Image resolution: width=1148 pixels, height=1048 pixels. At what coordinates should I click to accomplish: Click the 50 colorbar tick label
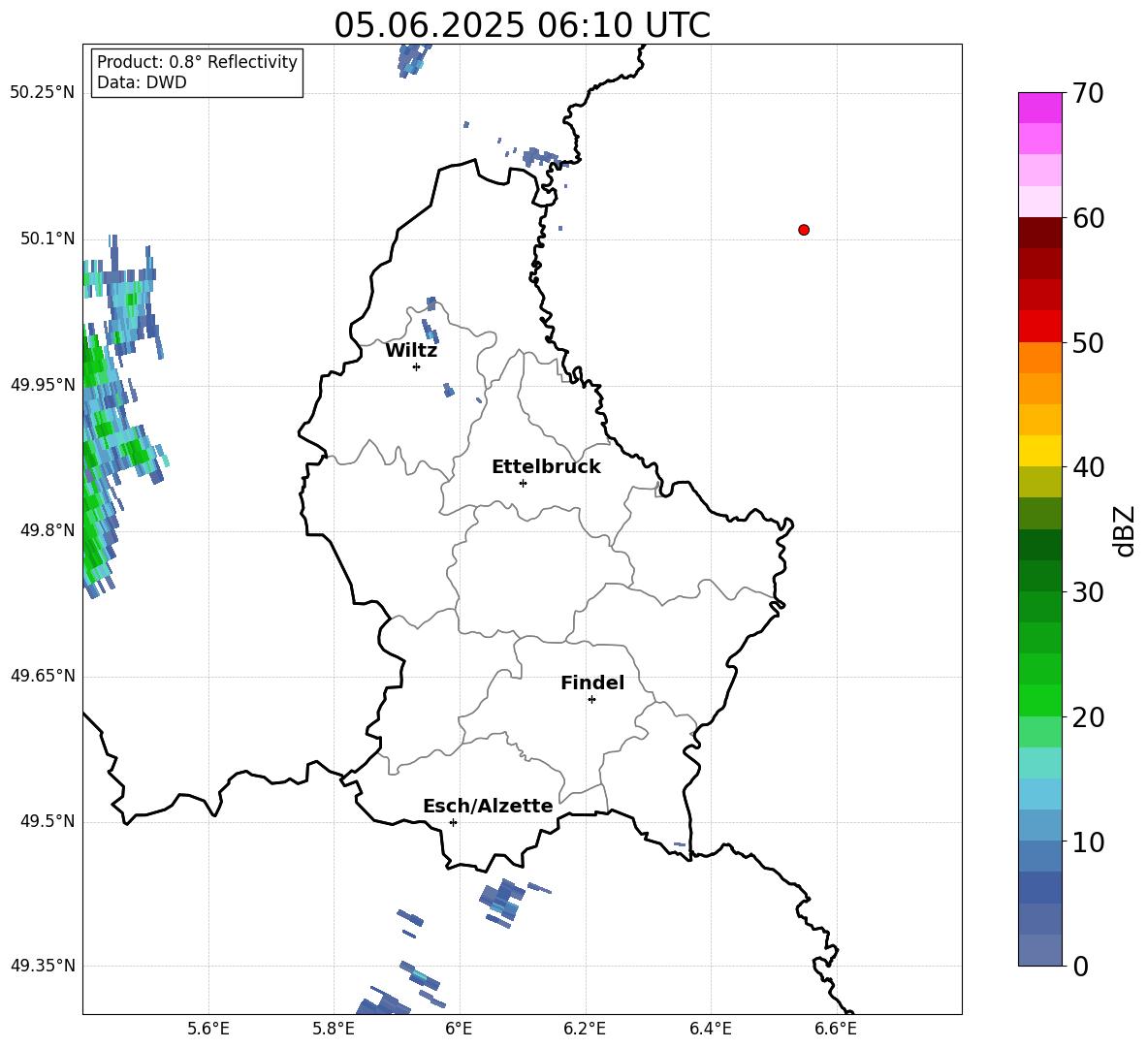pos(1088,343)
